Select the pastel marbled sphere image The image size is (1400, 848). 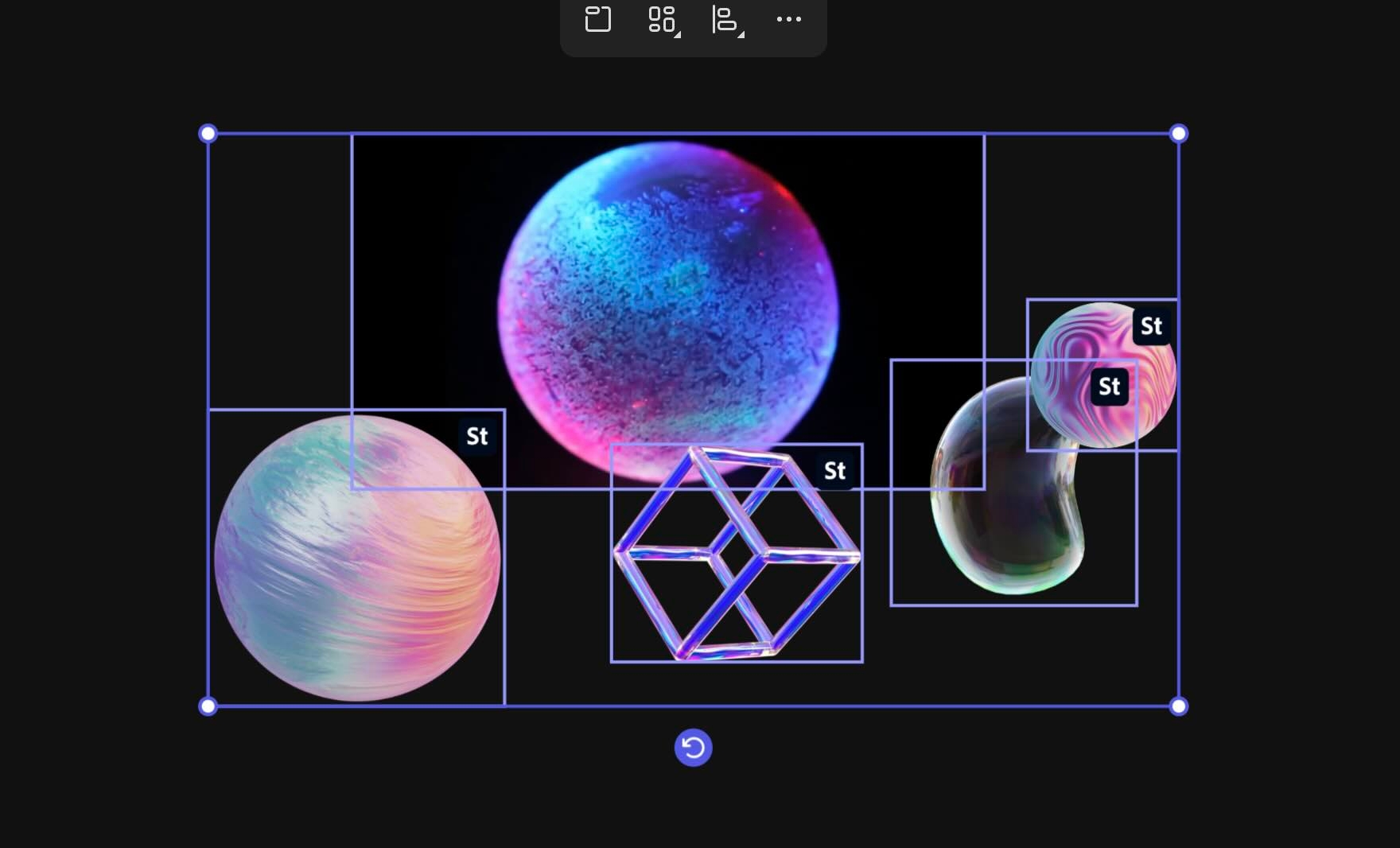point(356,573)
